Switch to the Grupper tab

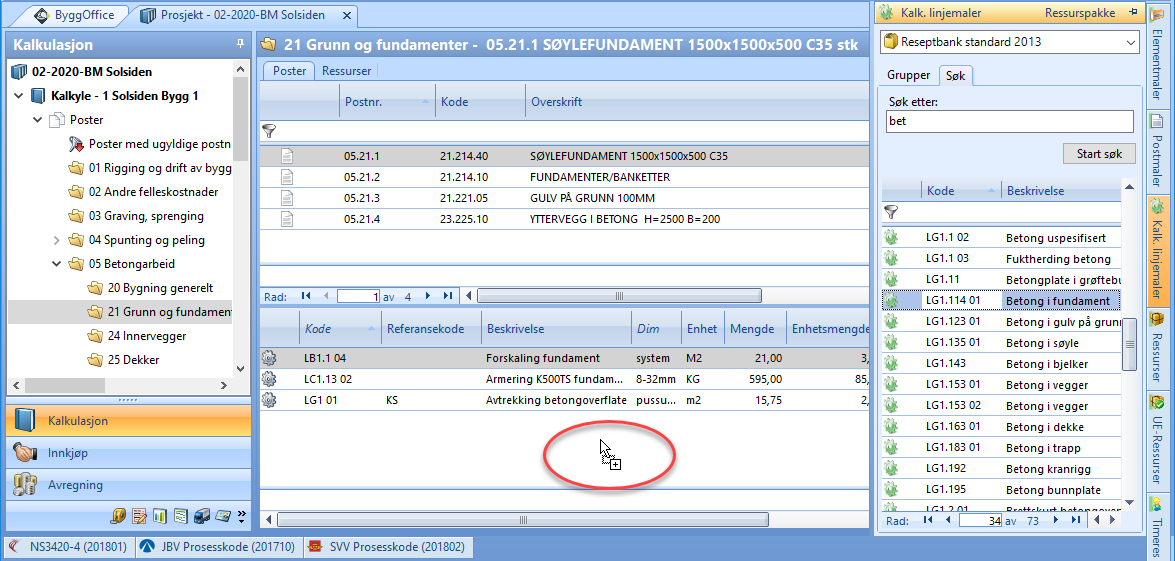(908, 75)
